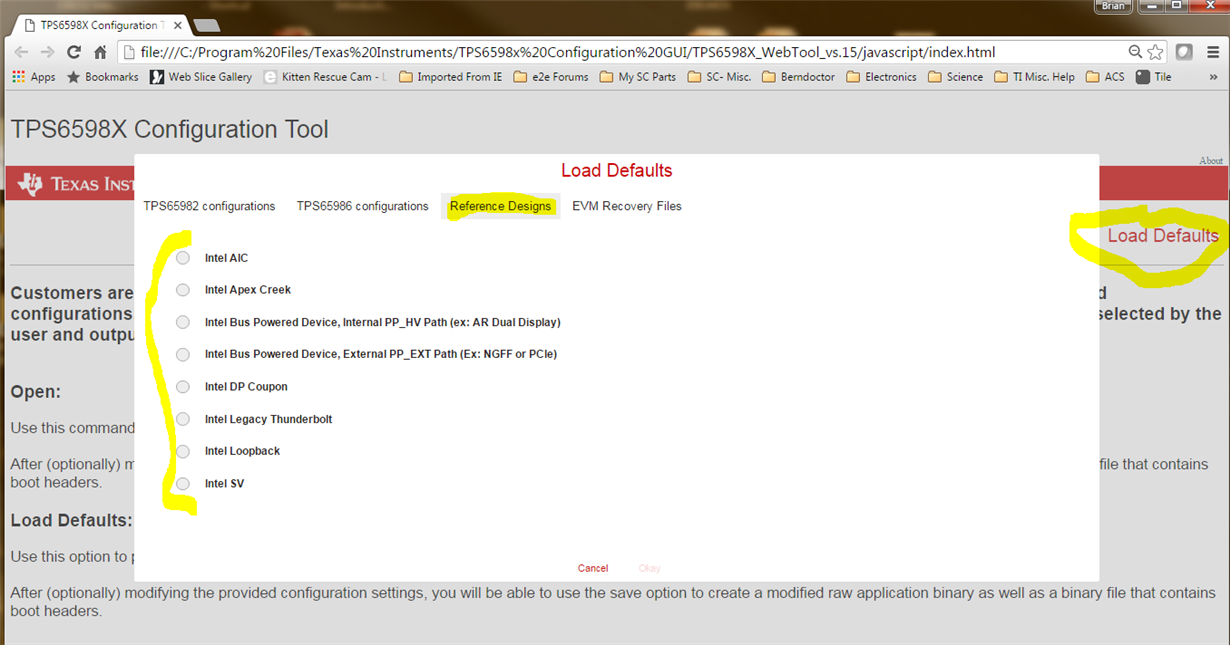Click the TPS6598X Configuration Tool heading
Image resolution: width=1230 pixels, height=645 pixels.
pos(169,129)
